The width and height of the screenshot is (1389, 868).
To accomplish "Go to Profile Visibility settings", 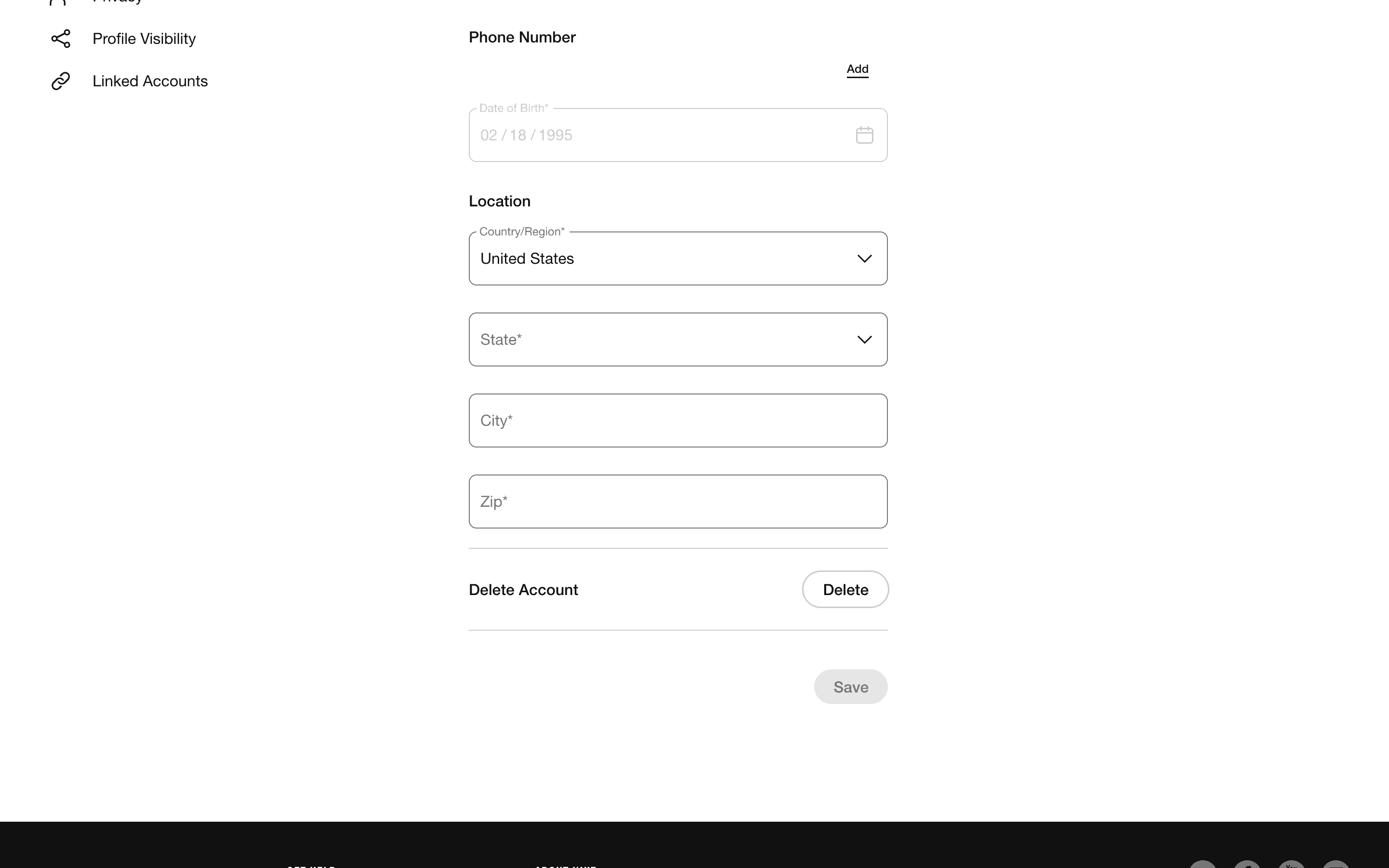I will click(x=144, y=39).
